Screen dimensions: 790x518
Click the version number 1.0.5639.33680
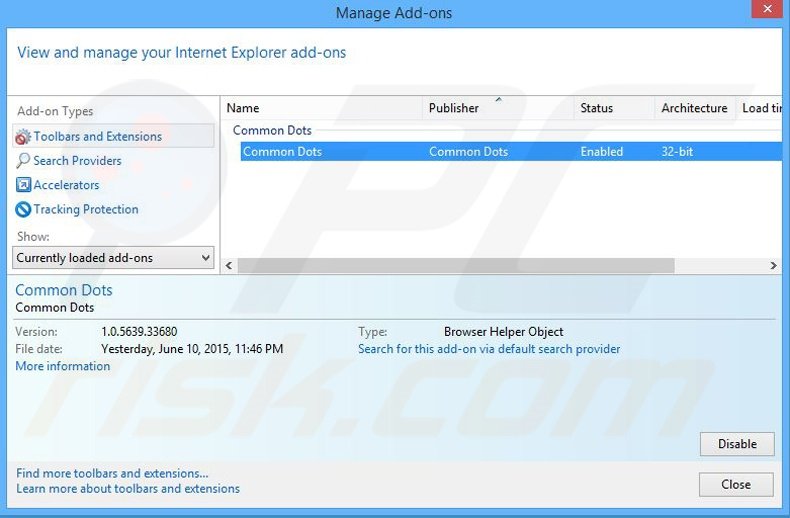(139, 332)
